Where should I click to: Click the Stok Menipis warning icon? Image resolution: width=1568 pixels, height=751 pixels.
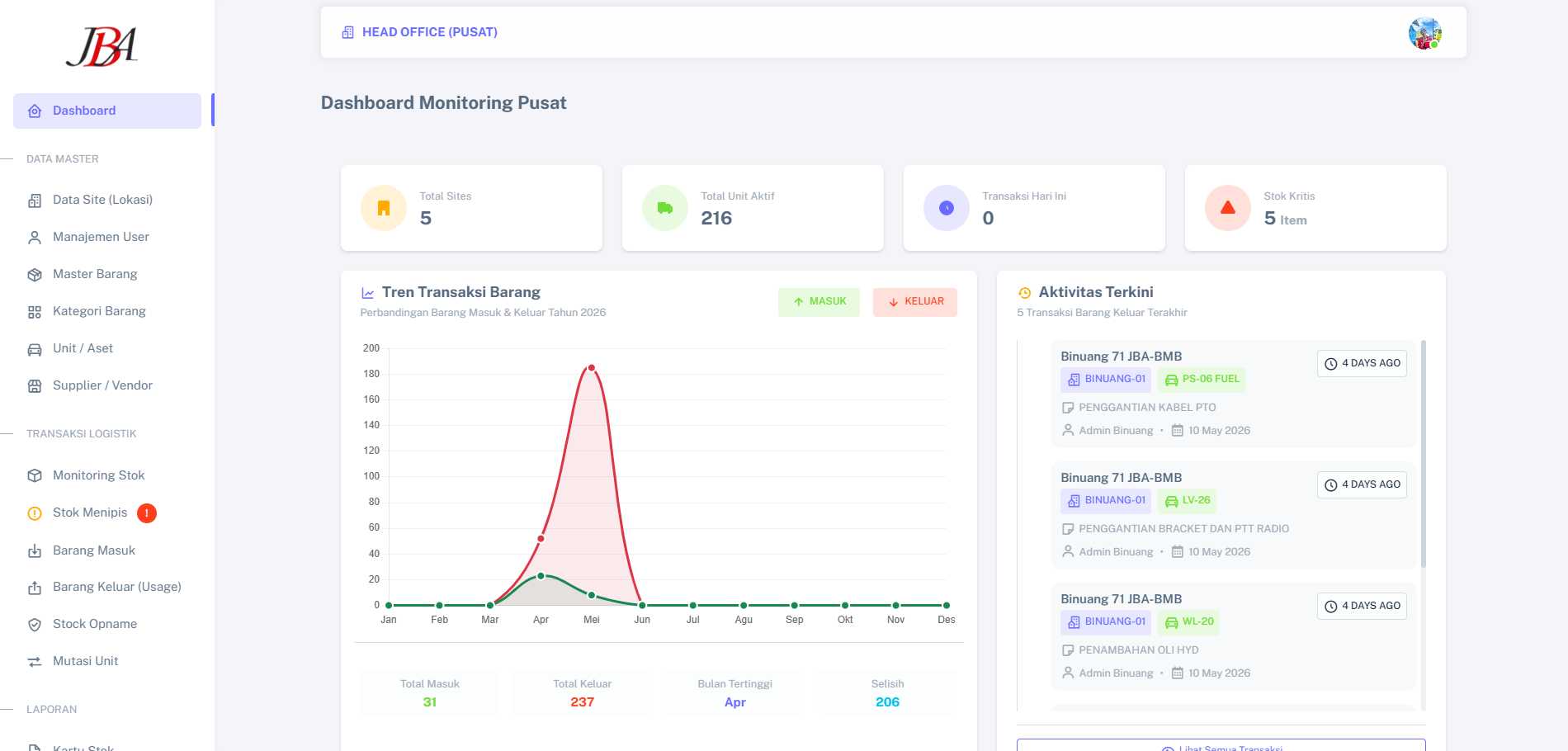[x=35, y=513]
